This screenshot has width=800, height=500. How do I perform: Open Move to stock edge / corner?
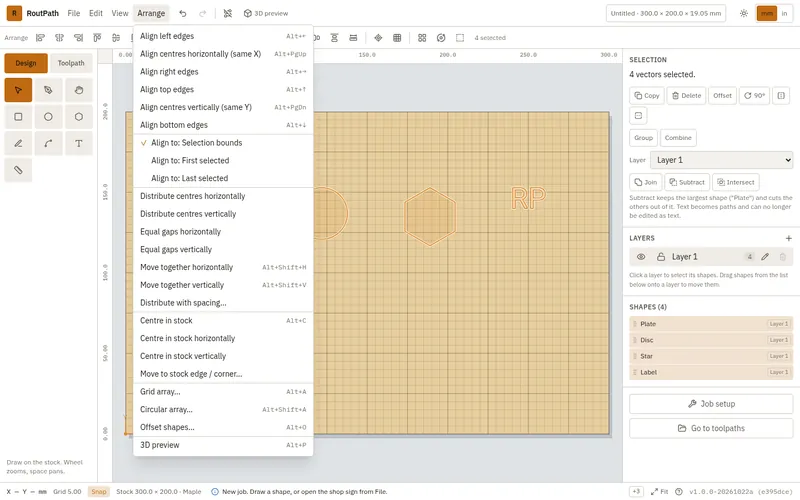pos(223,374)
